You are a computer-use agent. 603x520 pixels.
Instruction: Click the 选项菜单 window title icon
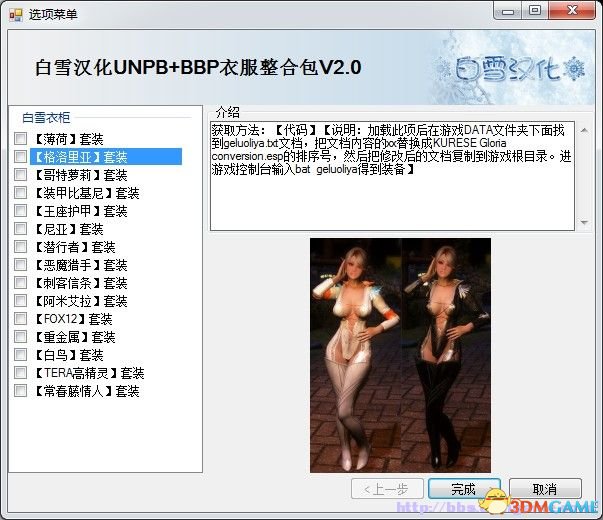(x=16, y=15)
